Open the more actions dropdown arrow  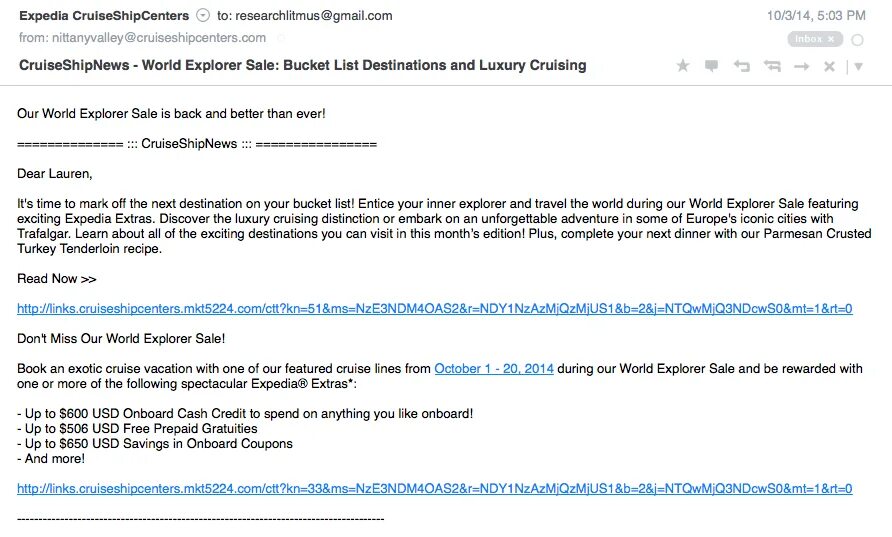point(858,67)
